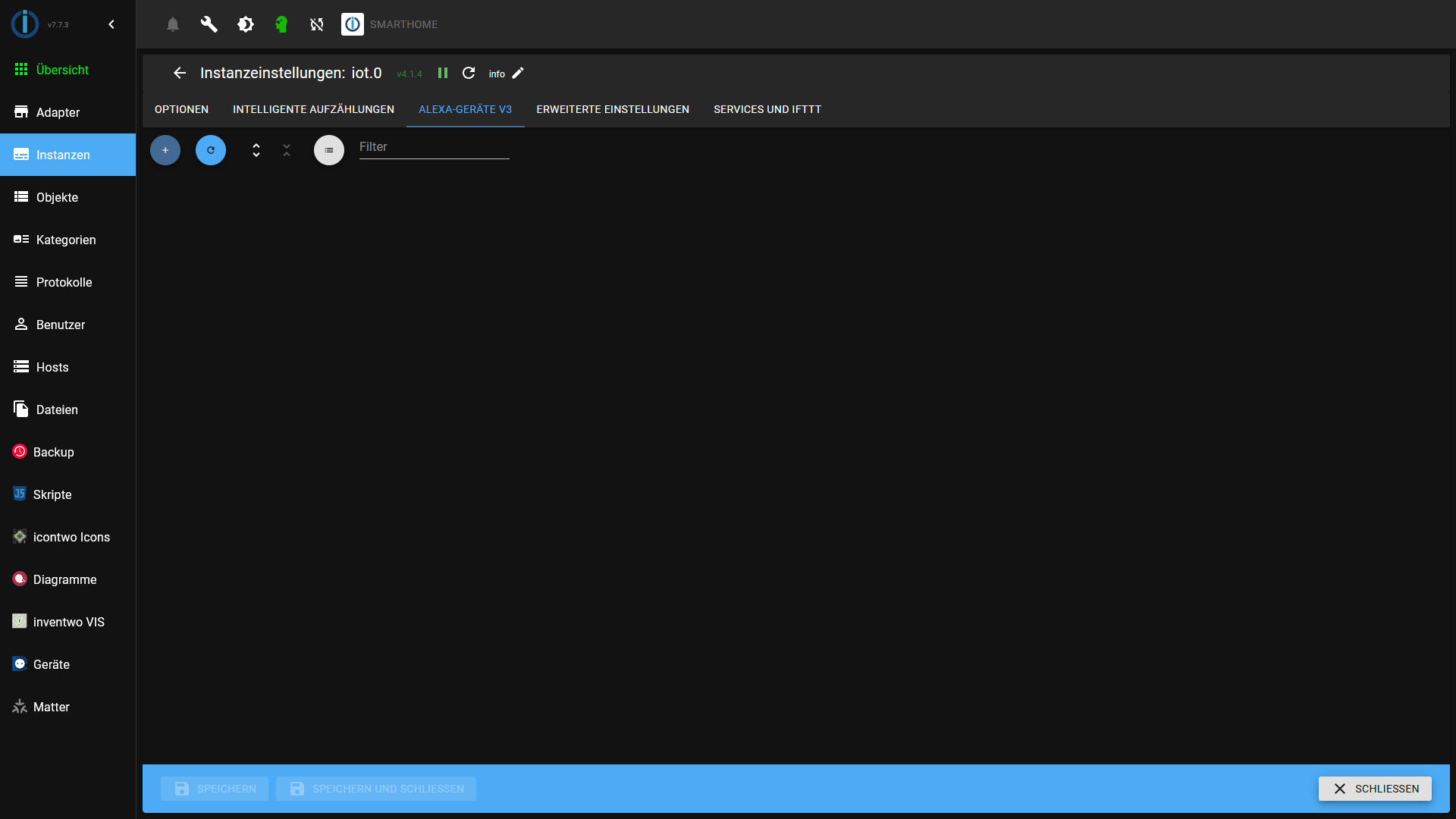
Task: Switch to the OPTIONEN tab
Action: click(180, 109)
